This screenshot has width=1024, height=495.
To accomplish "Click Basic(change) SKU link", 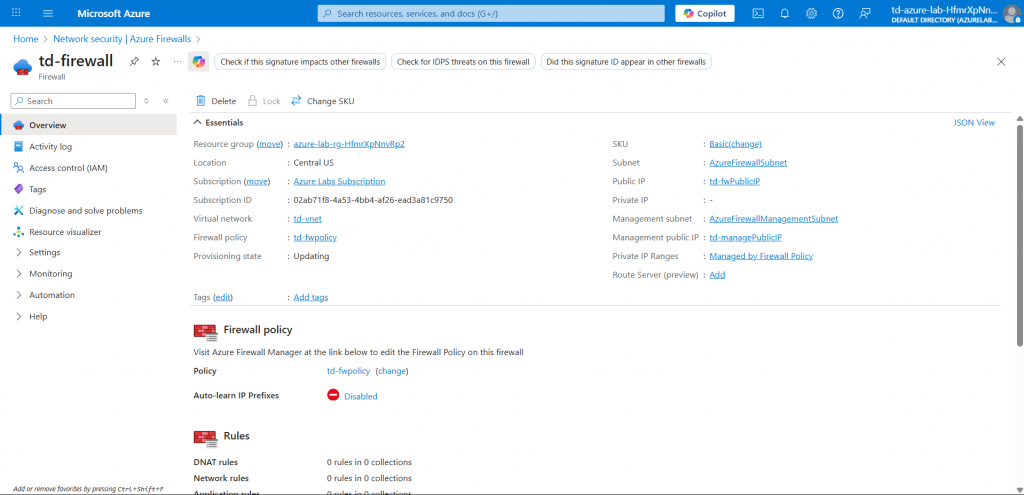I will pos(735,144).
